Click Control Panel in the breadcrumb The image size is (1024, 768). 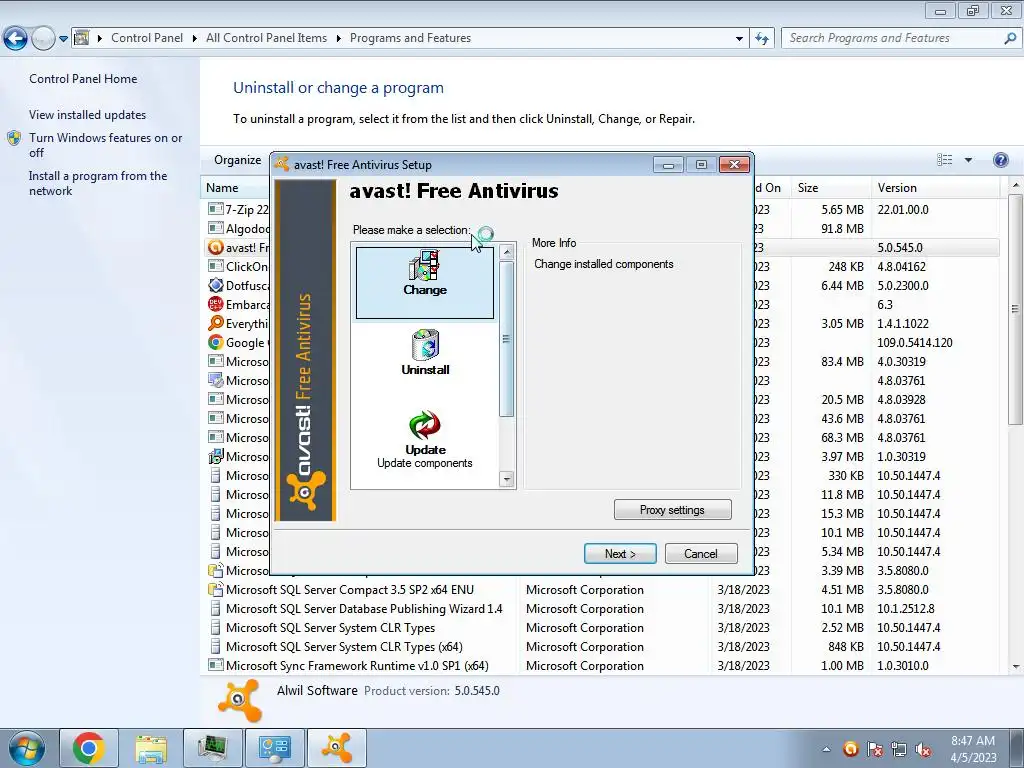pyautogui.click(x=147, y=38)
